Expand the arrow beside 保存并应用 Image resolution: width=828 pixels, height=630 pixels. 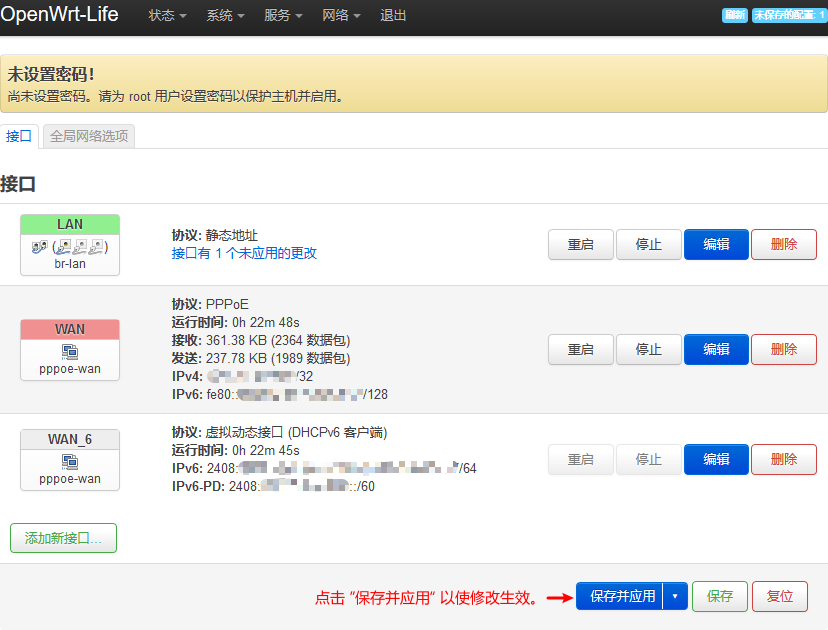click(675, 596)
